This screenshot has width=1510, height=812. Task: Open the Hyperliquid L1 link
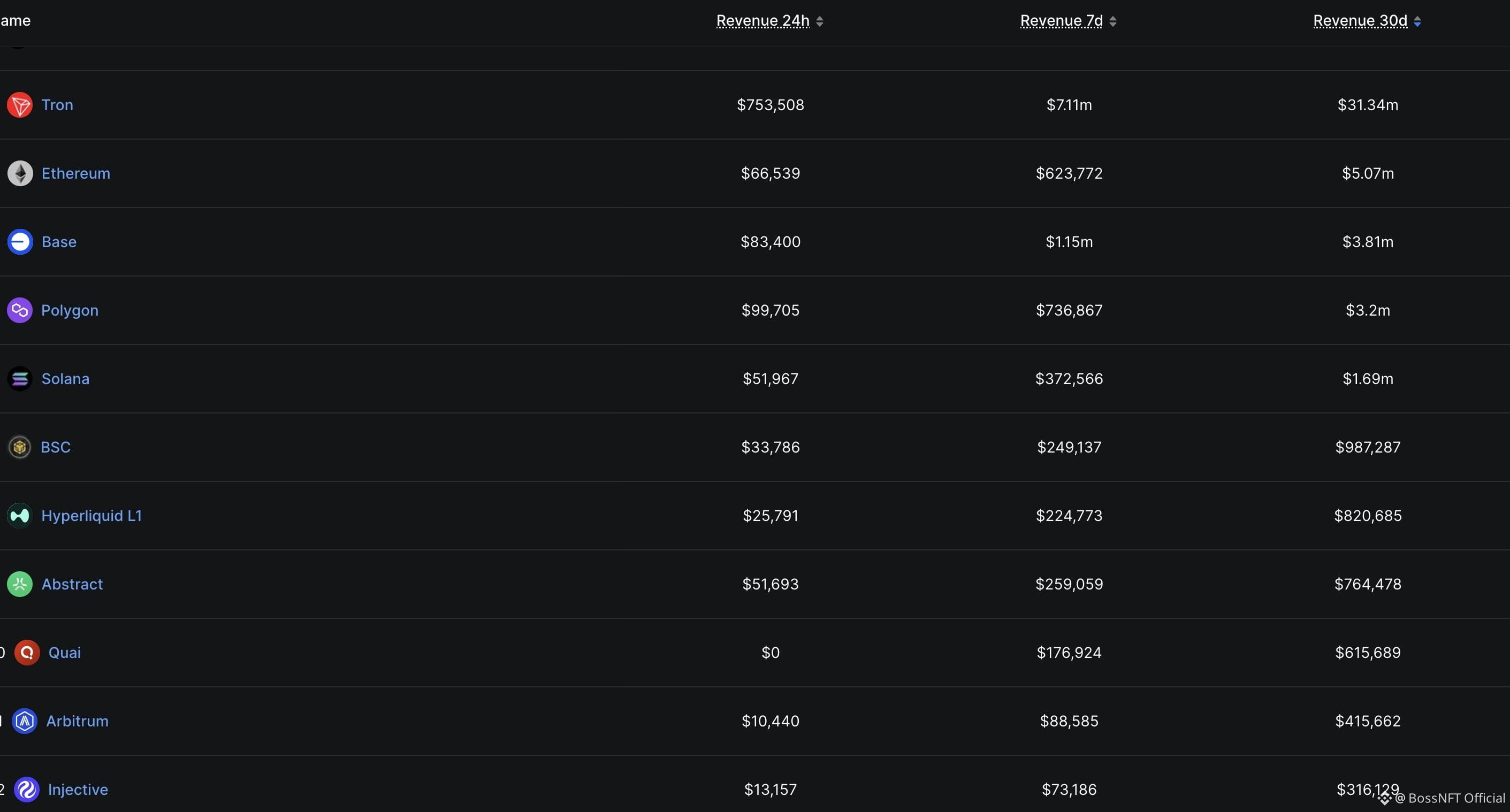click(x=91, y=516)
